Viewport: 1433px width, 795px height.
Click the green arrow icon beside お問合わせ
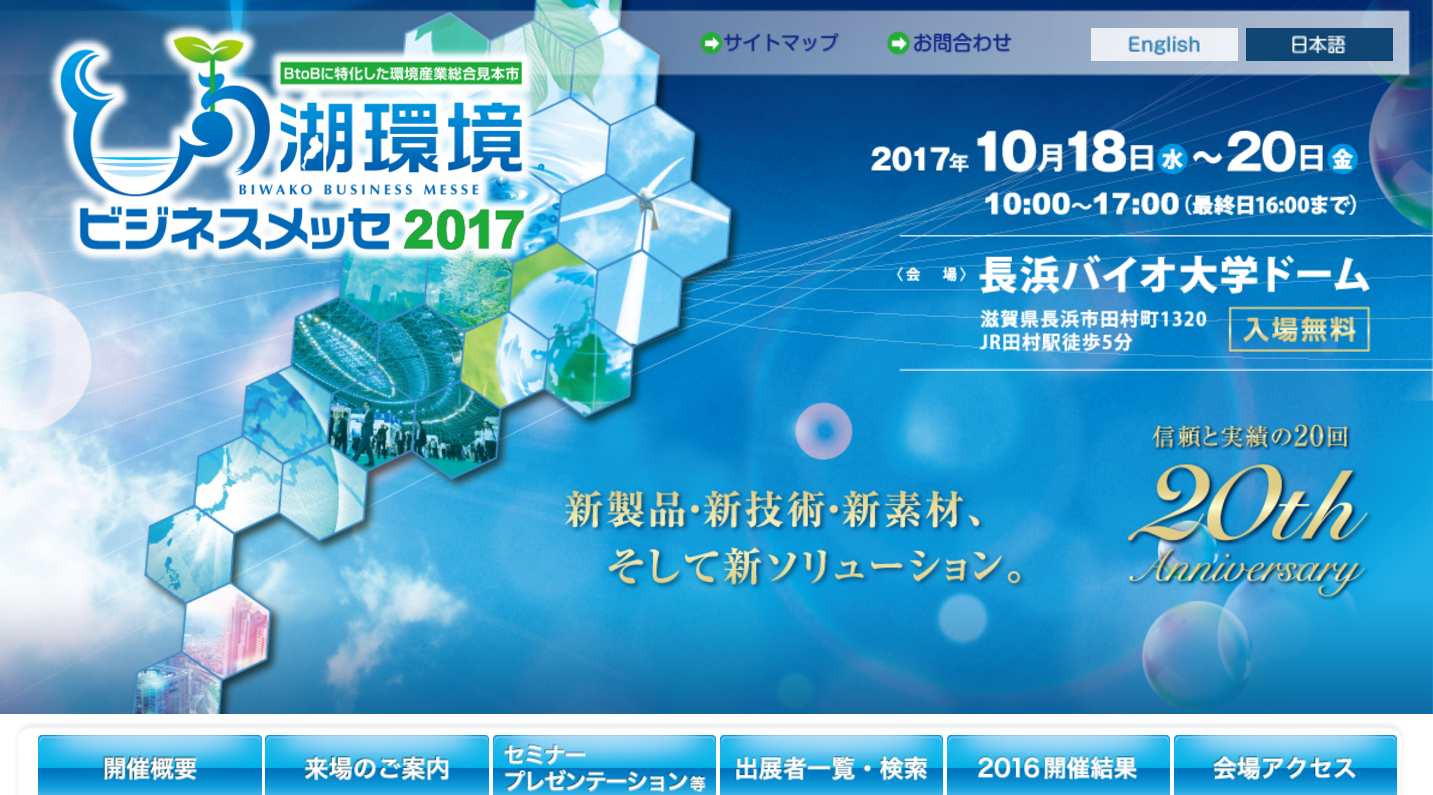pos(898,43)
